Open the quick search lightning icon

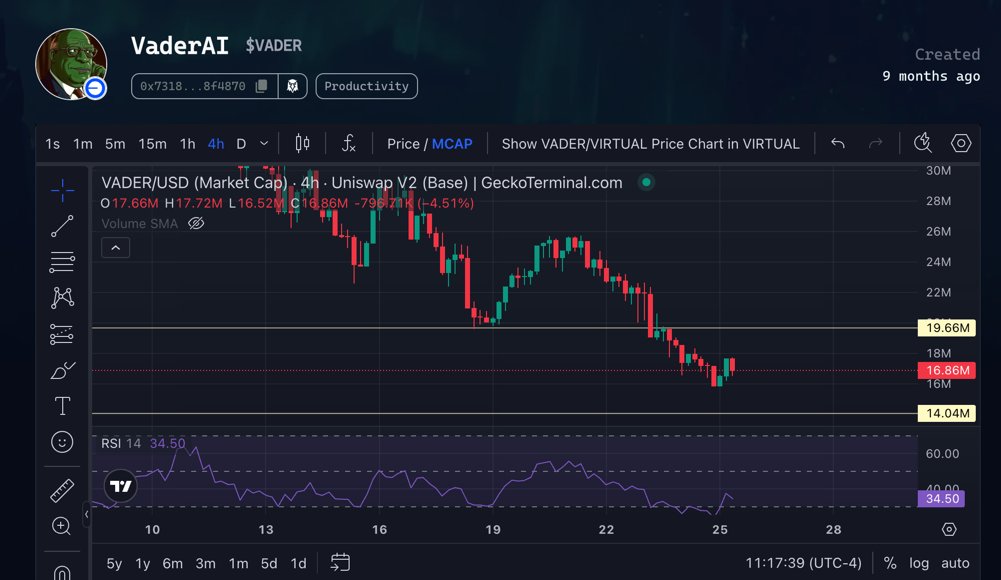(922, 143)
